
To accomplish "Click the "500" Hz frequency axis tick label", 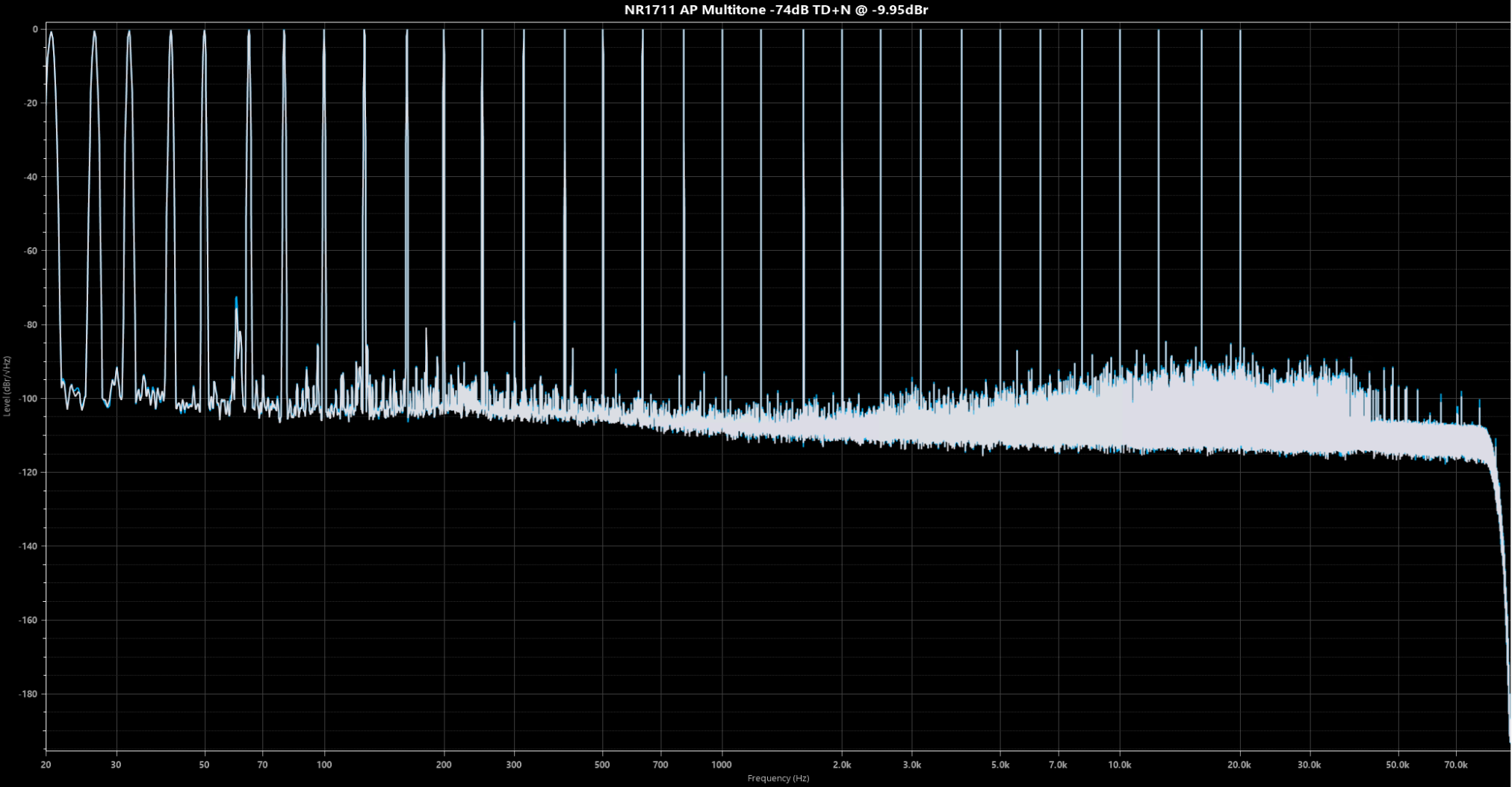I will click(602, 765).
